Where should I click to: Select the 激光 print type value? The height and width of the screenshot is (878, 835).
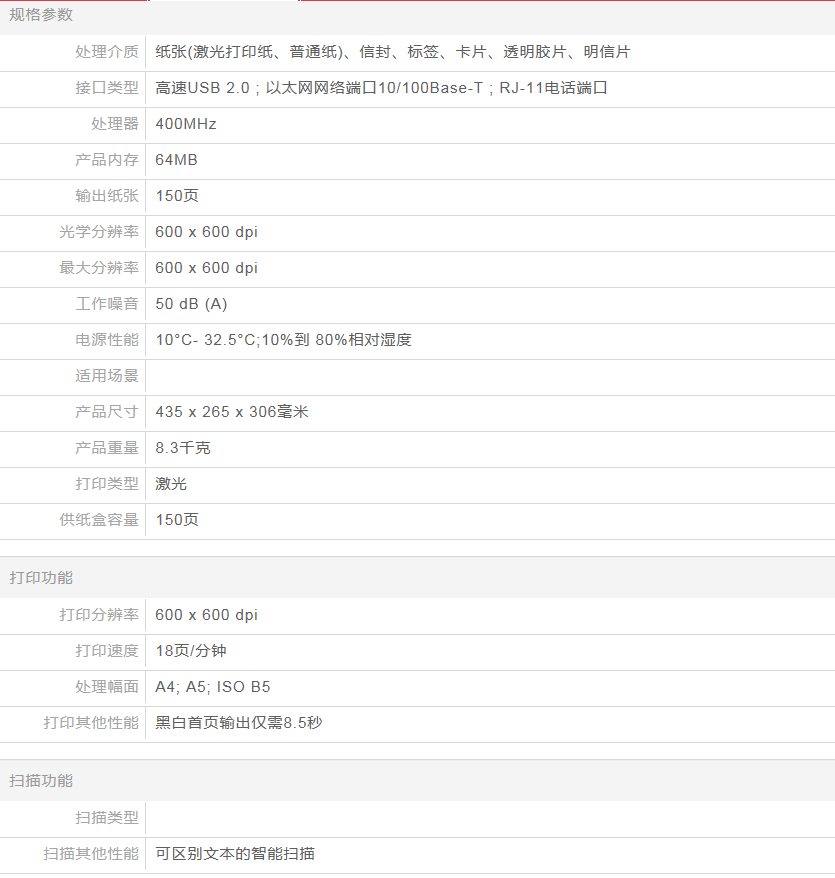(x=171, y=484)
